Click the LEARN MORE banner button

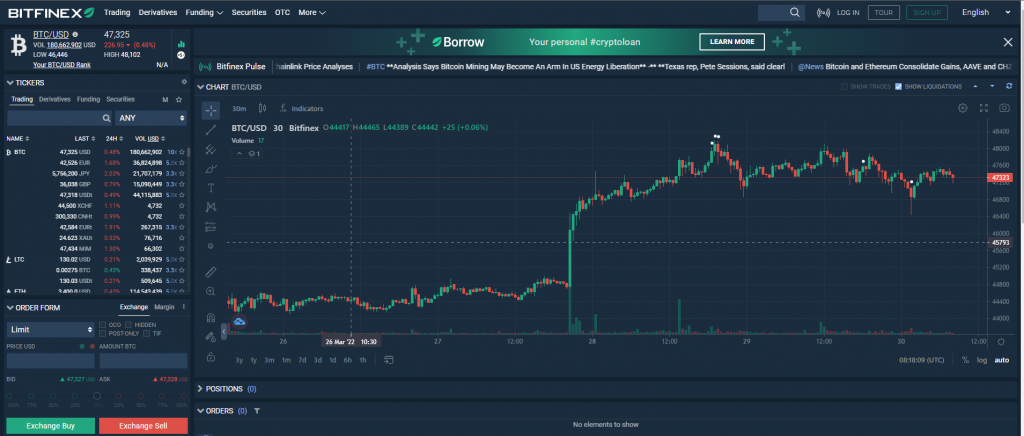(731, 42)
